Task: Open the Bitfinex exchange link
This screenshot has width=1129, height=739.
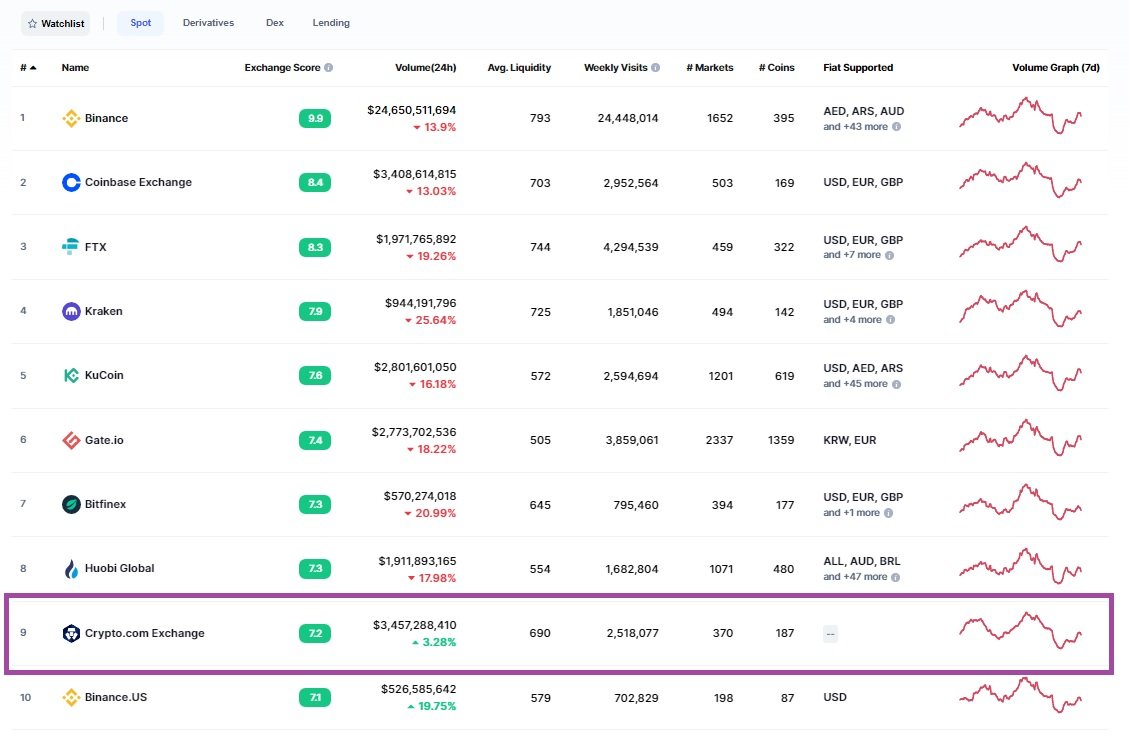Action: tap(105, 504)
